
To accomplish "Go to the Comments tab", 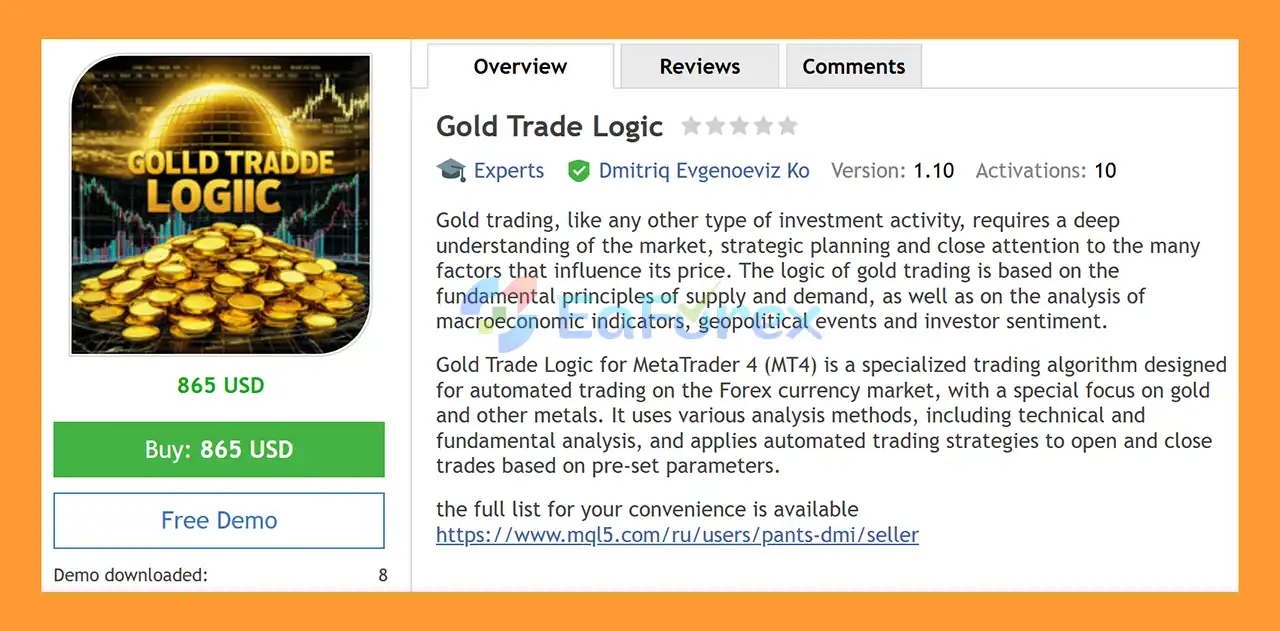I will 853,67.
